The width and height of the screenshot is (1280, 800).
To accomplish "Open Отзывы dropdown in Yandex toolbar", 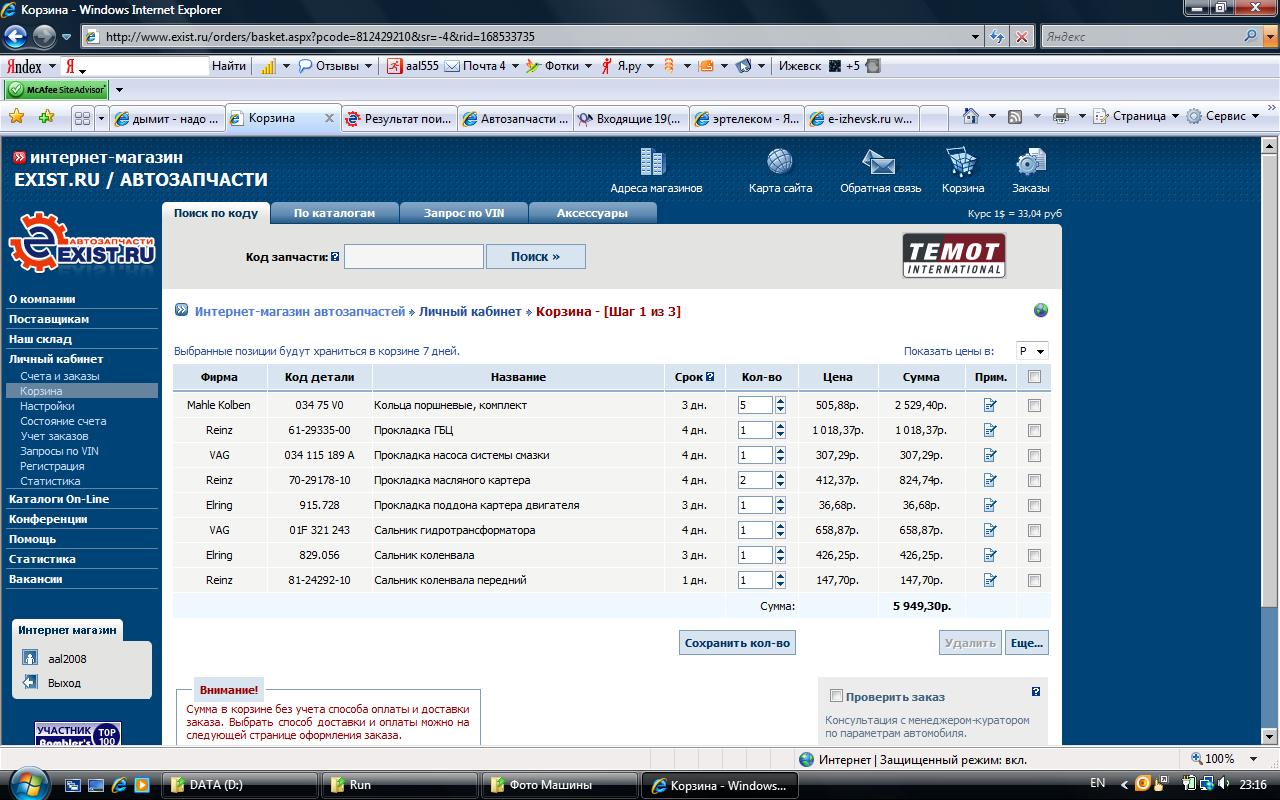I will (x=367, y=66).
